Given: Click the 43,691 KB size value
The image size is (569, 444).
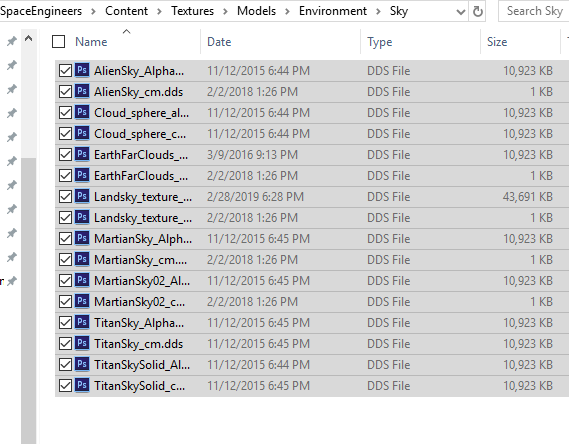Looking at the screenshot, I should click(x=527, y=197).
